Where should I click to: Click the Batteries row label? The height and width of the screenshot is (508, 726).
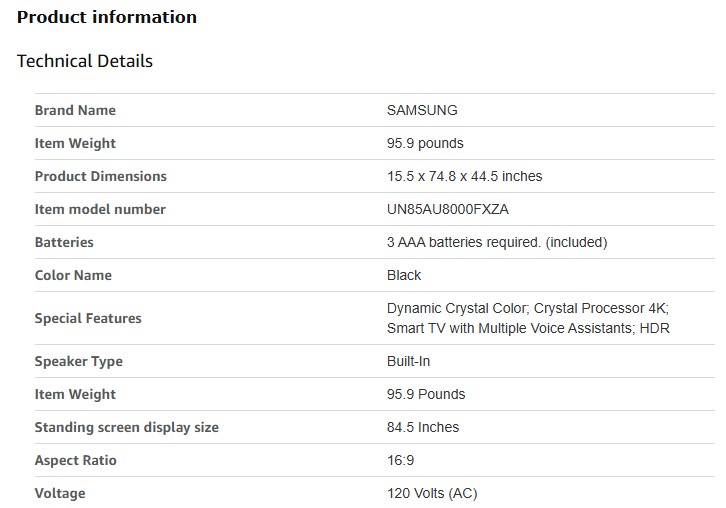[x=64, y=242]
